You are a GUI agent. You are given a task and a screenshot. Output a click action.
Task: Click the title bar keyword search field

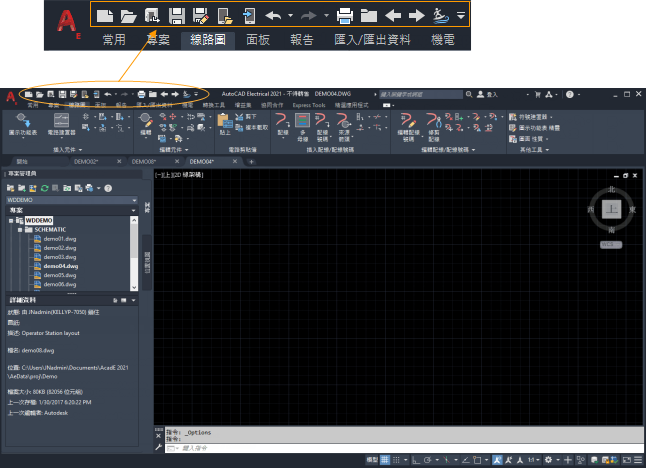click(x=421, y=94)
